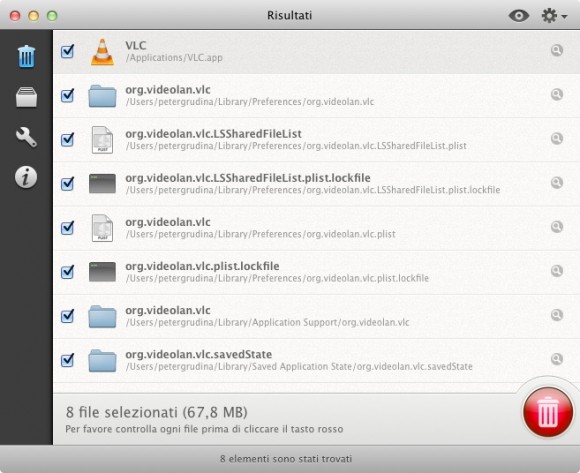Open the gear settings dropdown
580x473 pixels.
554,16
